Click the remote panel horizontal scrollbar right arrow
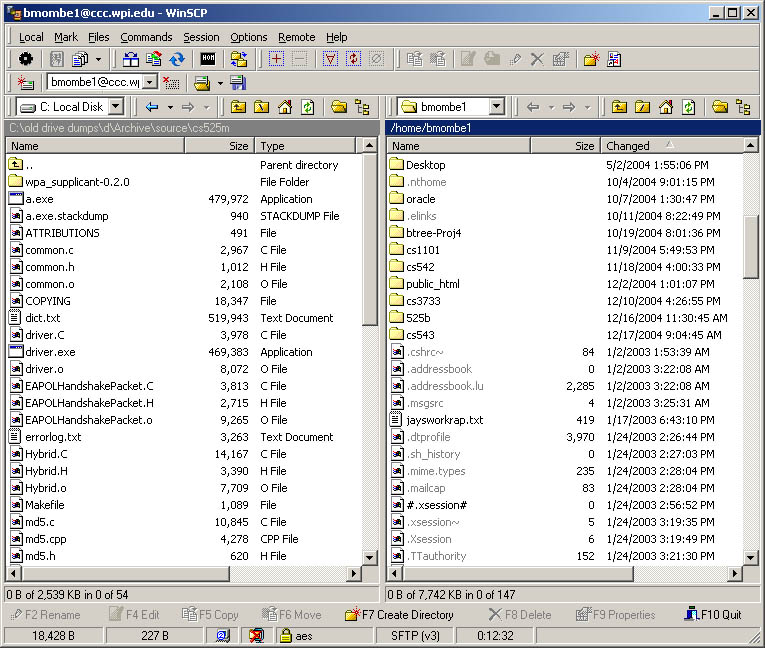This screenshot has width=765, height=648. point(734,573)
